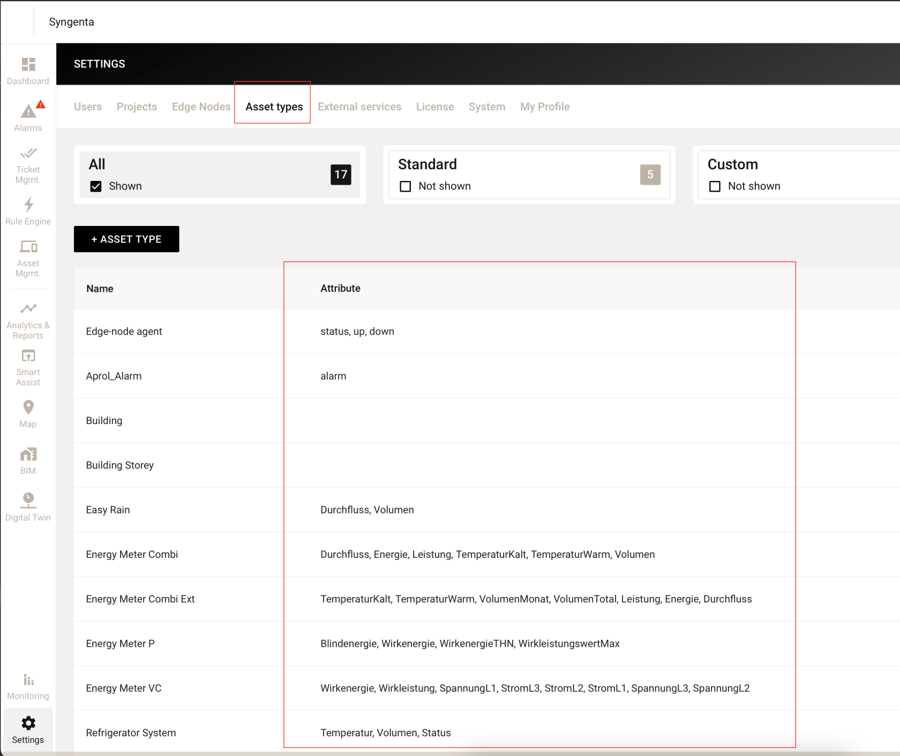Open the Monitoring bars icon
The height and width of the screenshot is (756, 900).
pos(28,680)
